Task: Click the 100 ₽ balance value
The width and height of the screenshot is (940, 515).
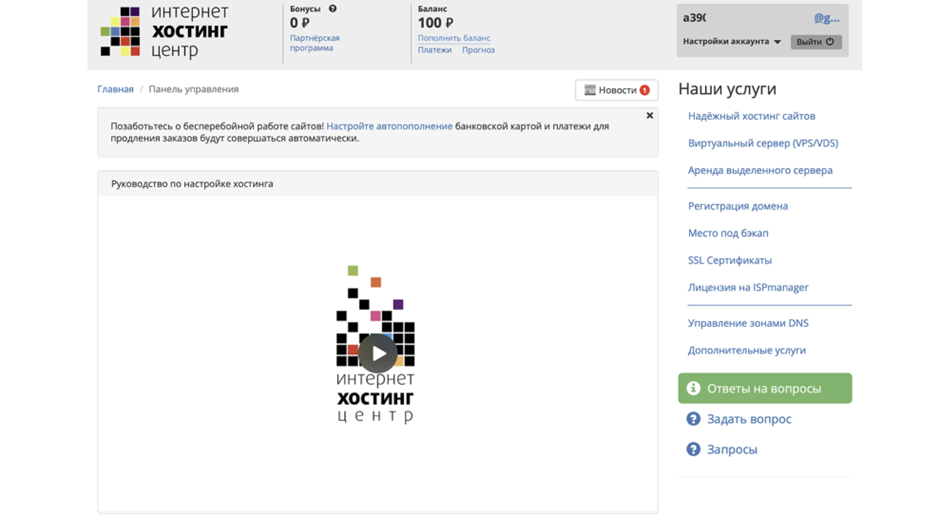Action: click(436, 23)
